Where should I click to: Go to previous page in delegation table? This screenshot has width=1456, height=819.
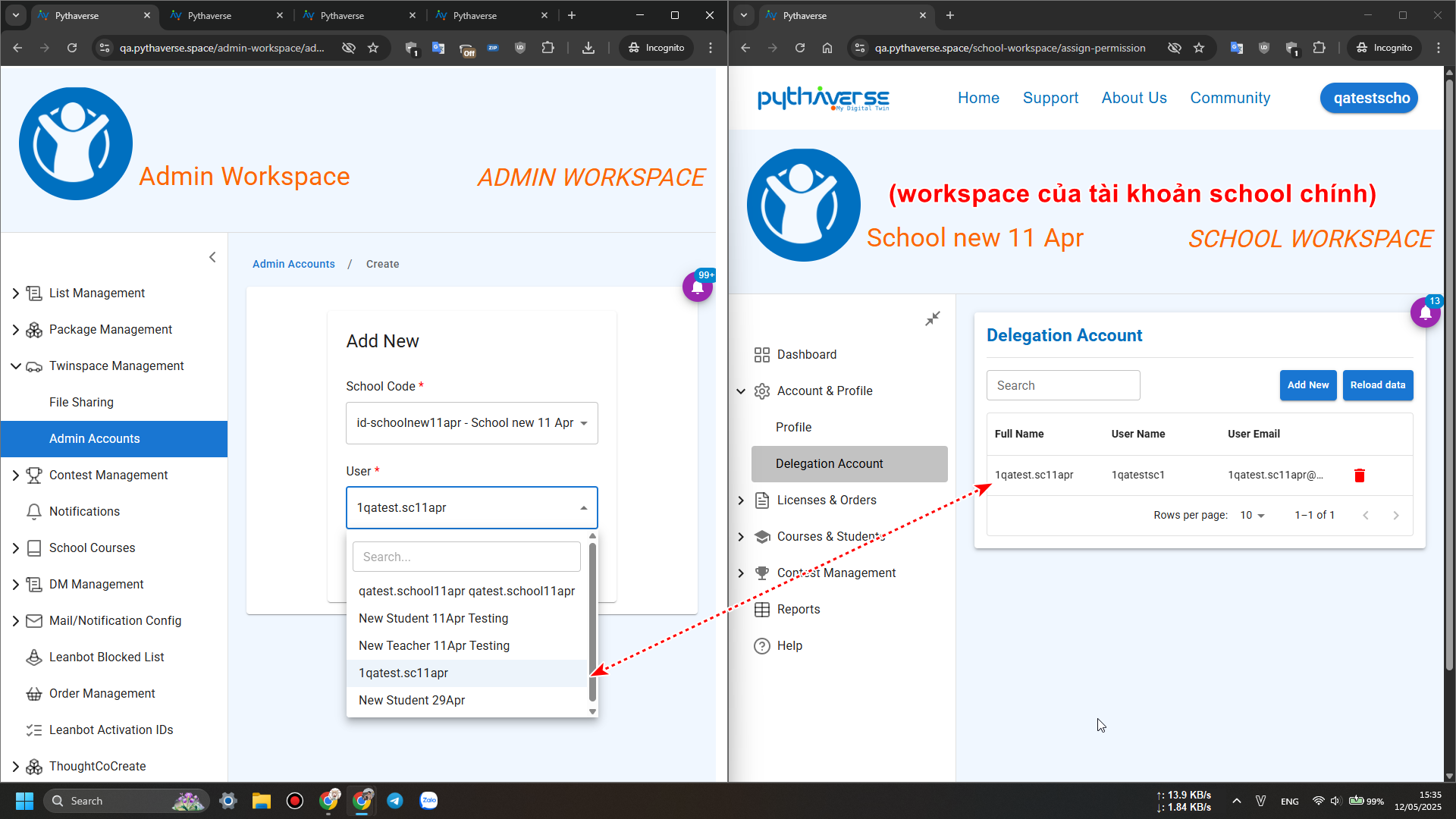[1365, 516]
